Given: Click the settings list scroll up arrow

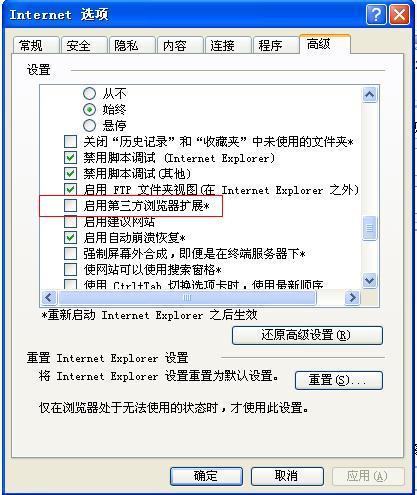Looking at the screenshot, I should pyautogui.click(x=369, y=95).
